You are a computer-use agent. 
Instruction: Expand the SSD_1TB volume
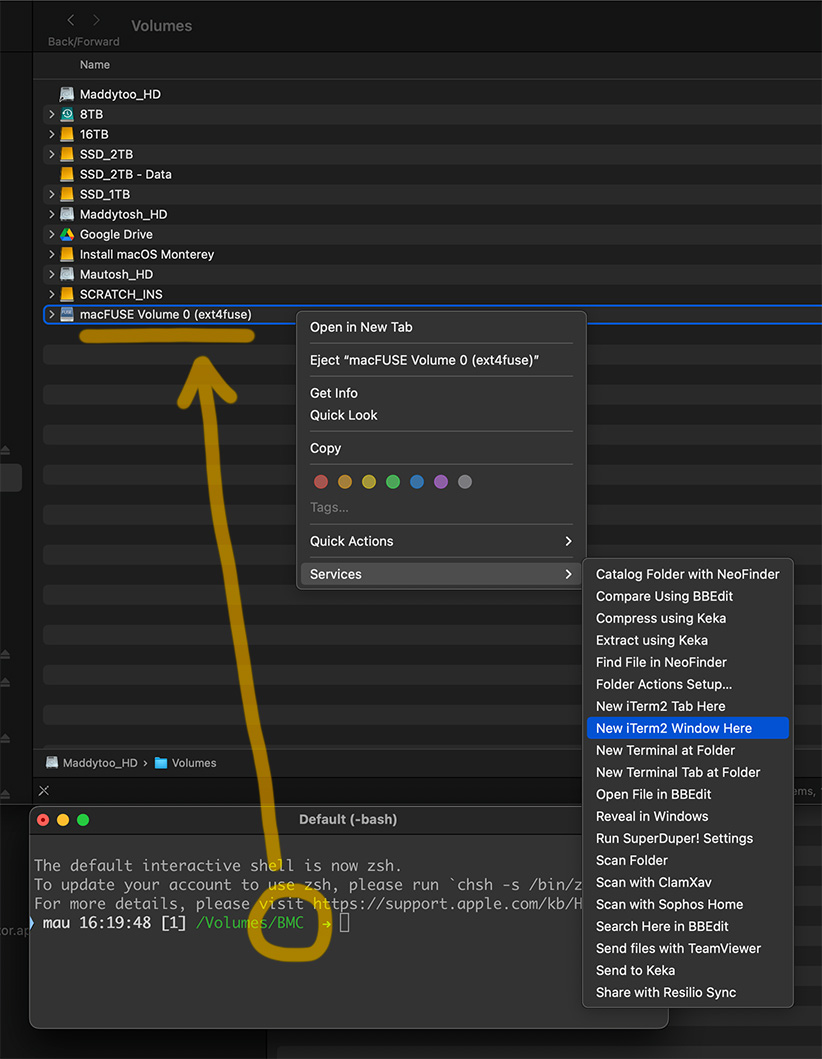point(51,195)
